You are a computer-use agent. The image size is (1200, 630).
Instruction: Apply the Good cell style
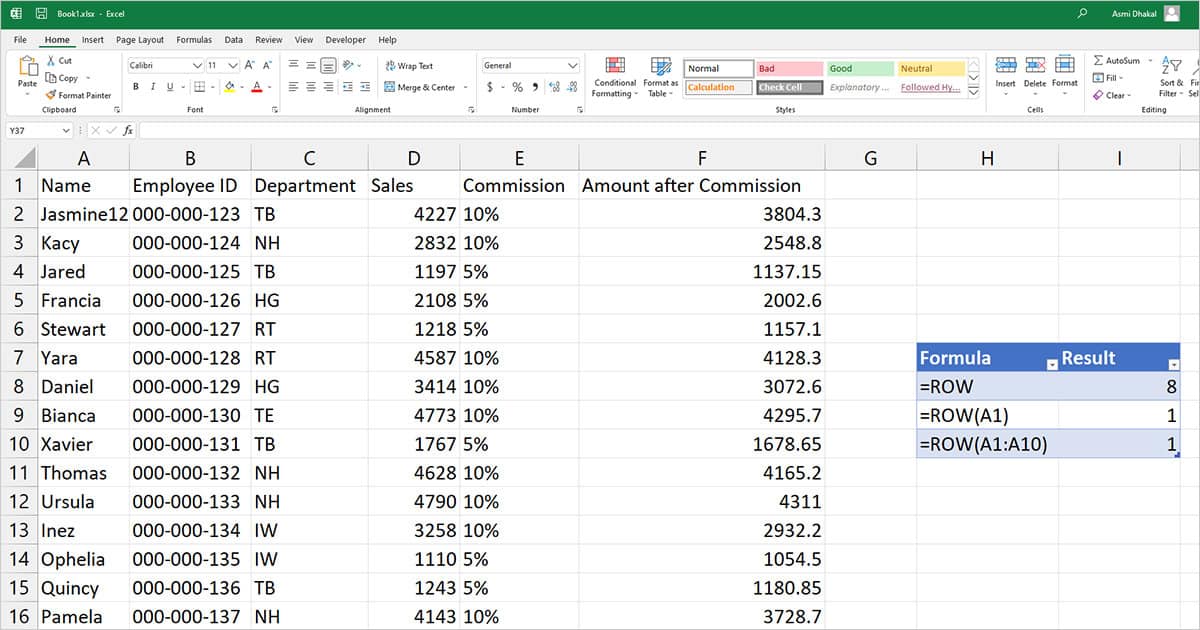coord(858,68)
